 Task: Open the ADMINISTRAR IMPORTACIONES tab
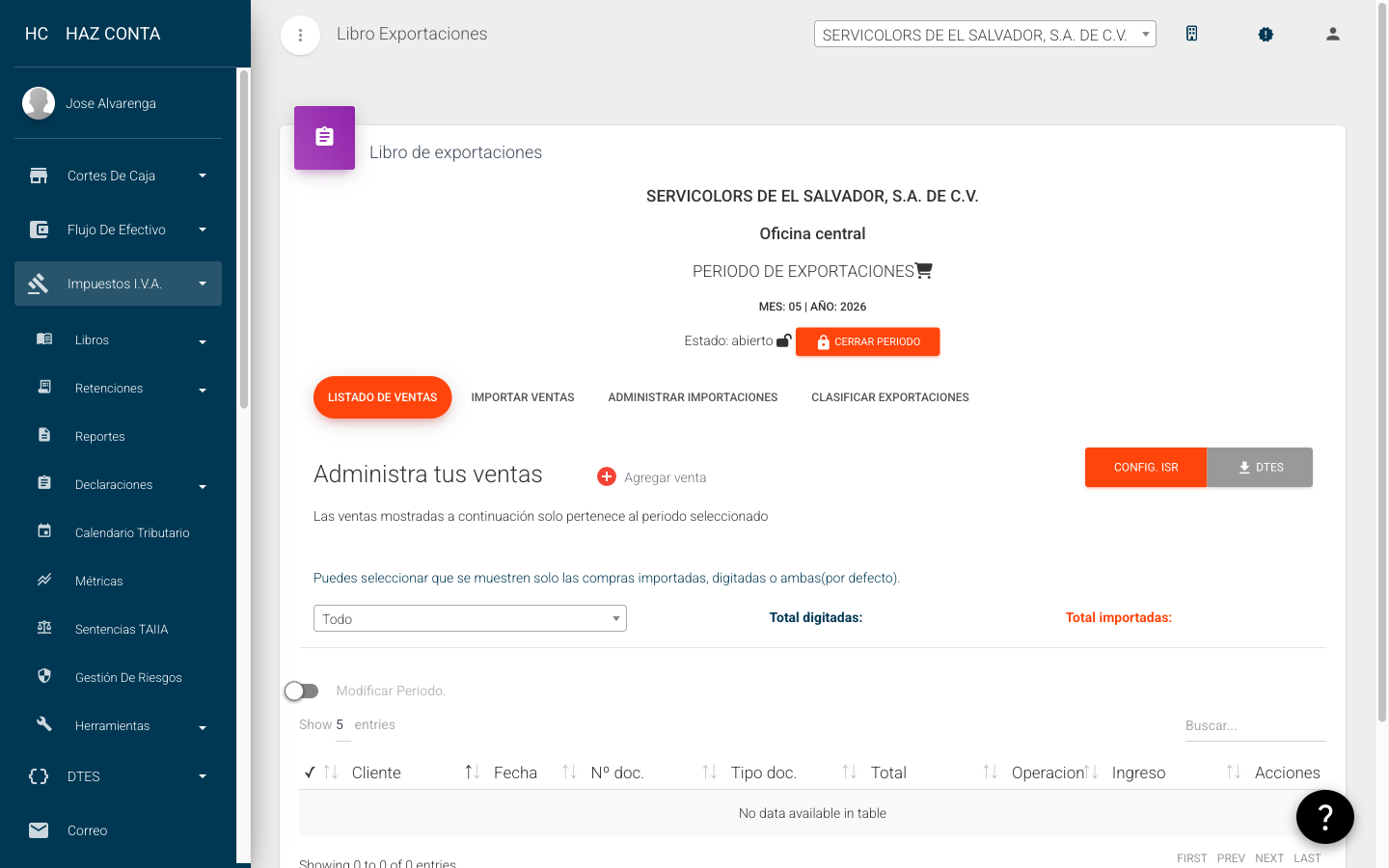pyautogui.click(x=693, y=397)
